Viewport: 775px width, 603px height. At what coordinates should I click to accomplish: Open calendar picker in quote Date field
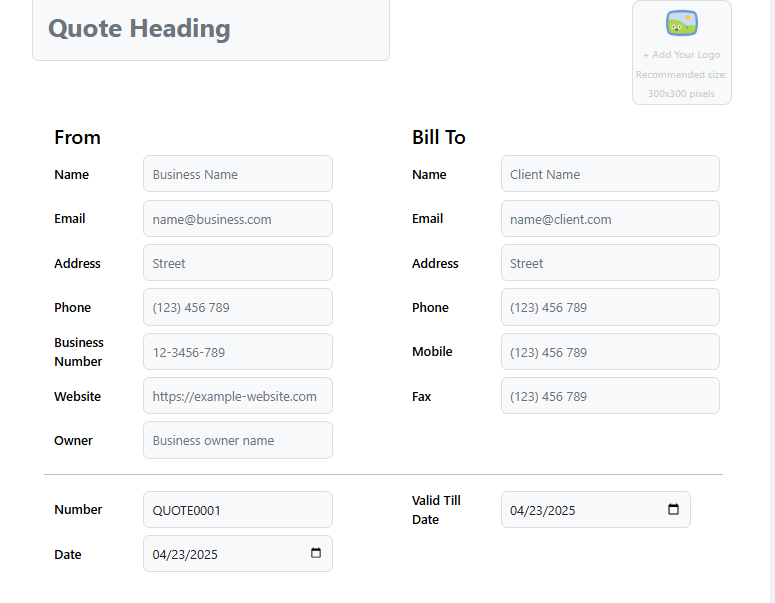316,554
